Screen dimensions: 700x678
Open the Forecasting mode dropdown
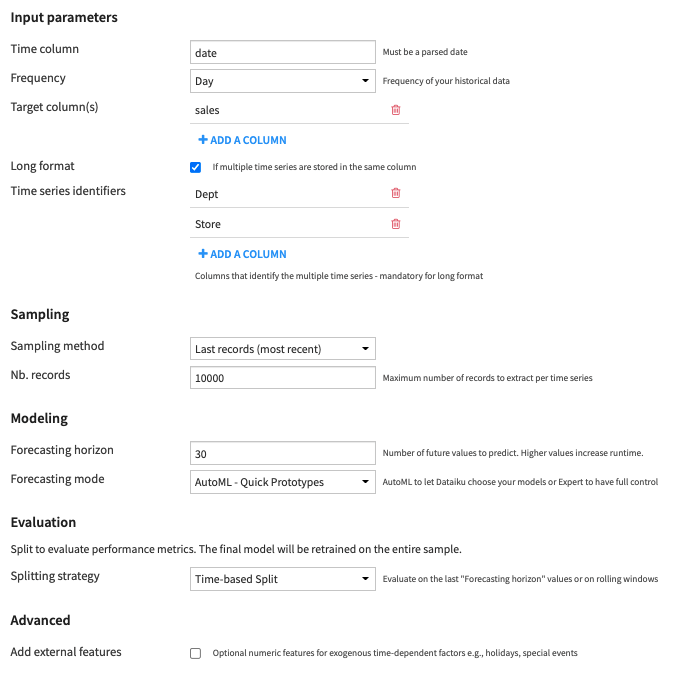(282, 482)
